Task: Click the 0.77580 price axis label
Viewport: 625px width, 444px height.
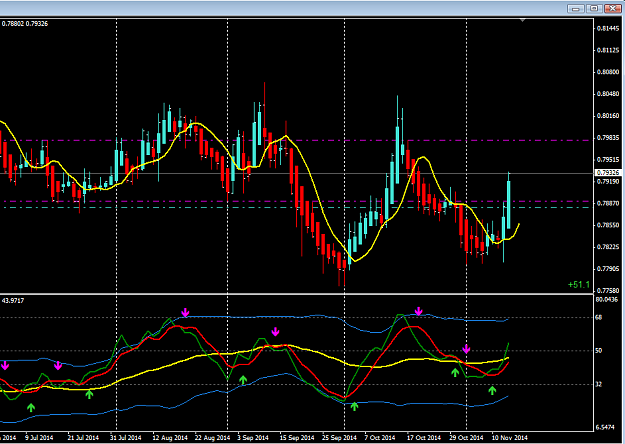Action: coord(608,291)
